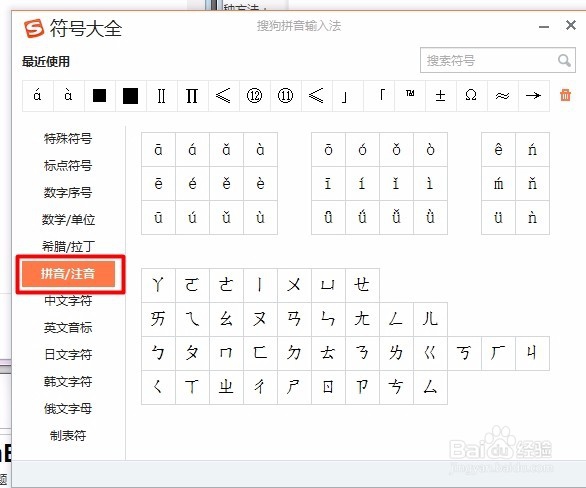This screenshot has width=586, height=488.
Task: Insert bopomofo ㄦ symbol
Action: click(431, 319)
